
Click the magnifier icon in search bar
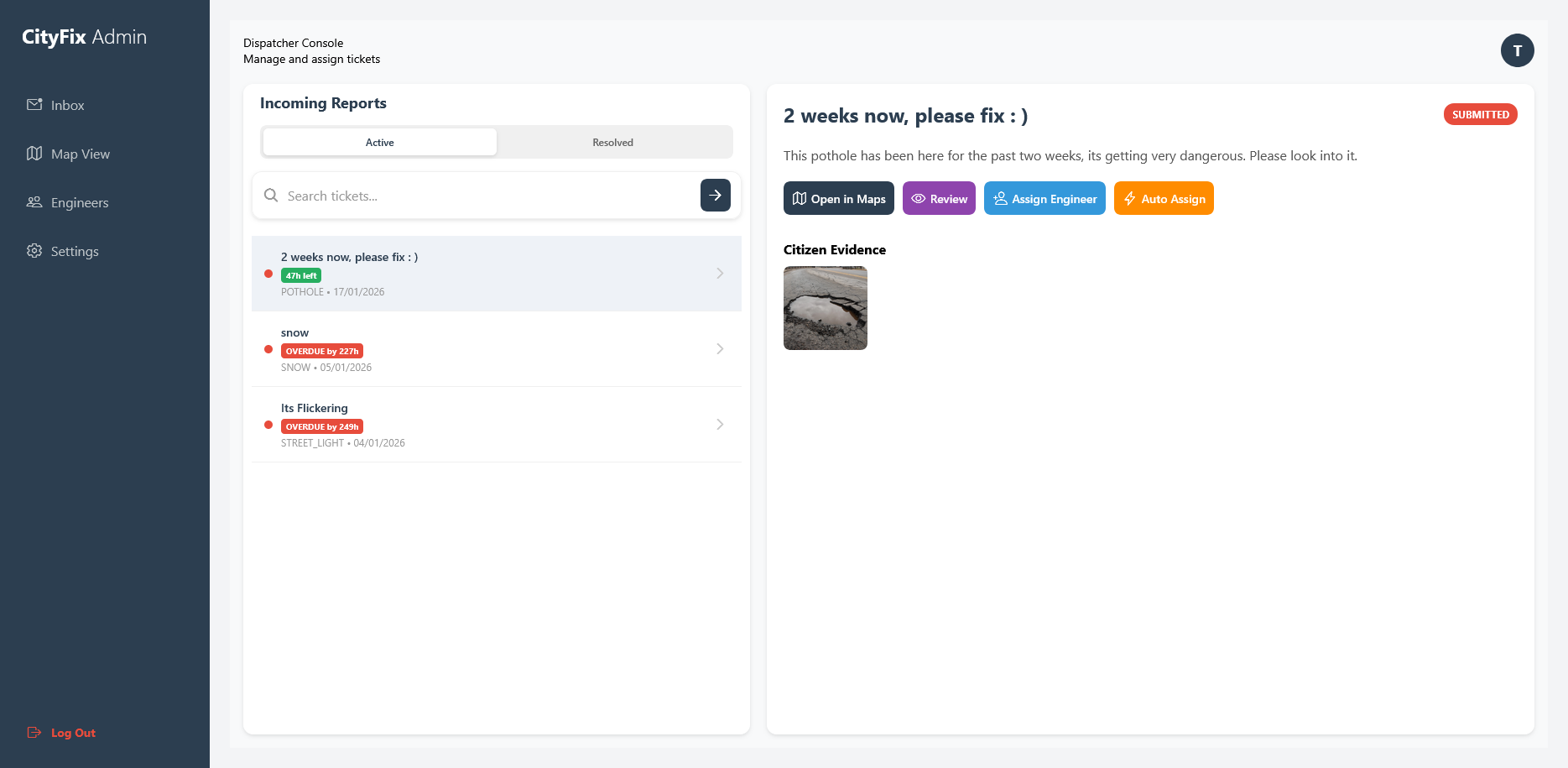pyautogui.click(x=271, y=196)
